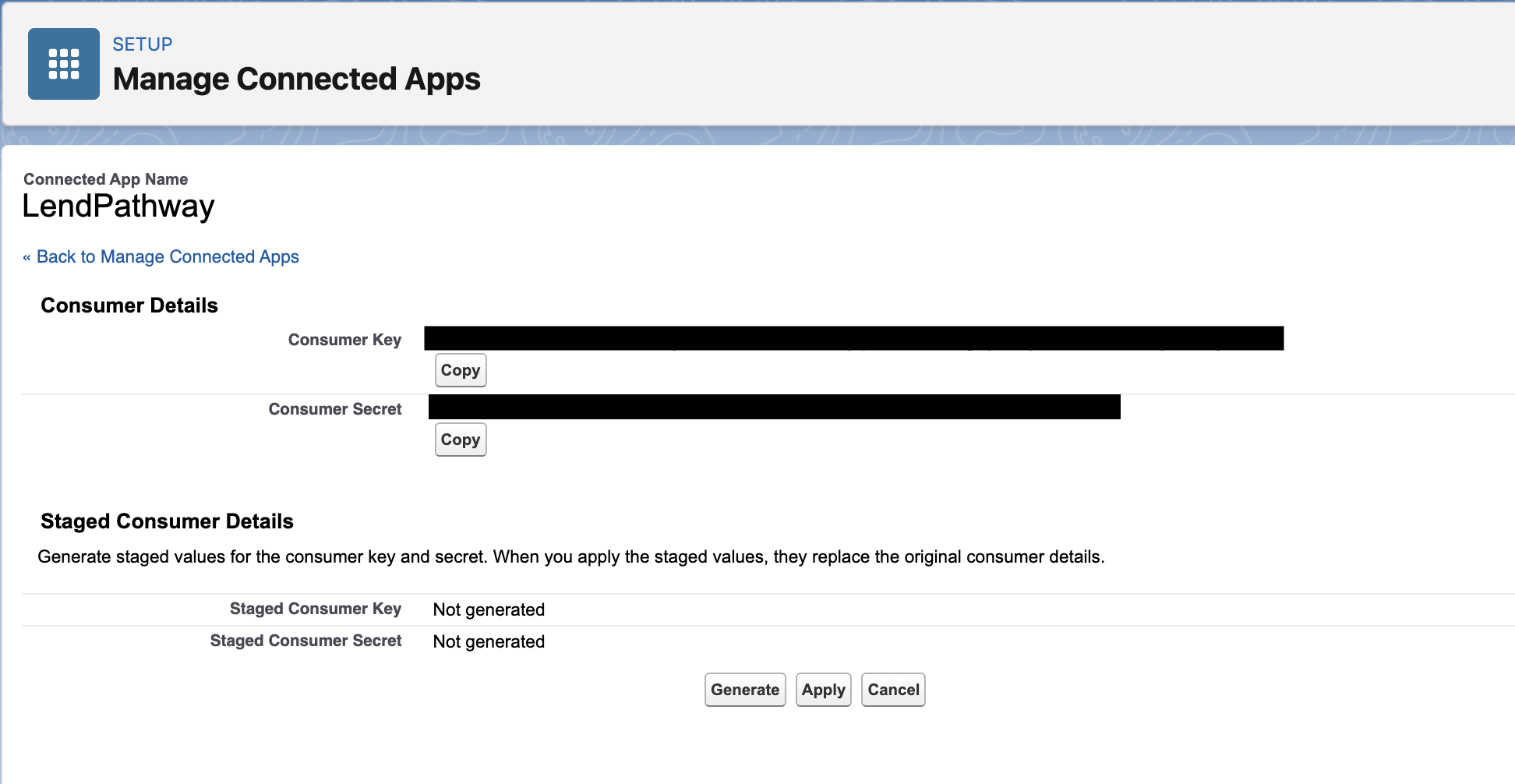The width and height of the screenshot is (1515, 784).
Task: Select Not generated value for Staged Consumer Key
Action: tap(489, 609)
